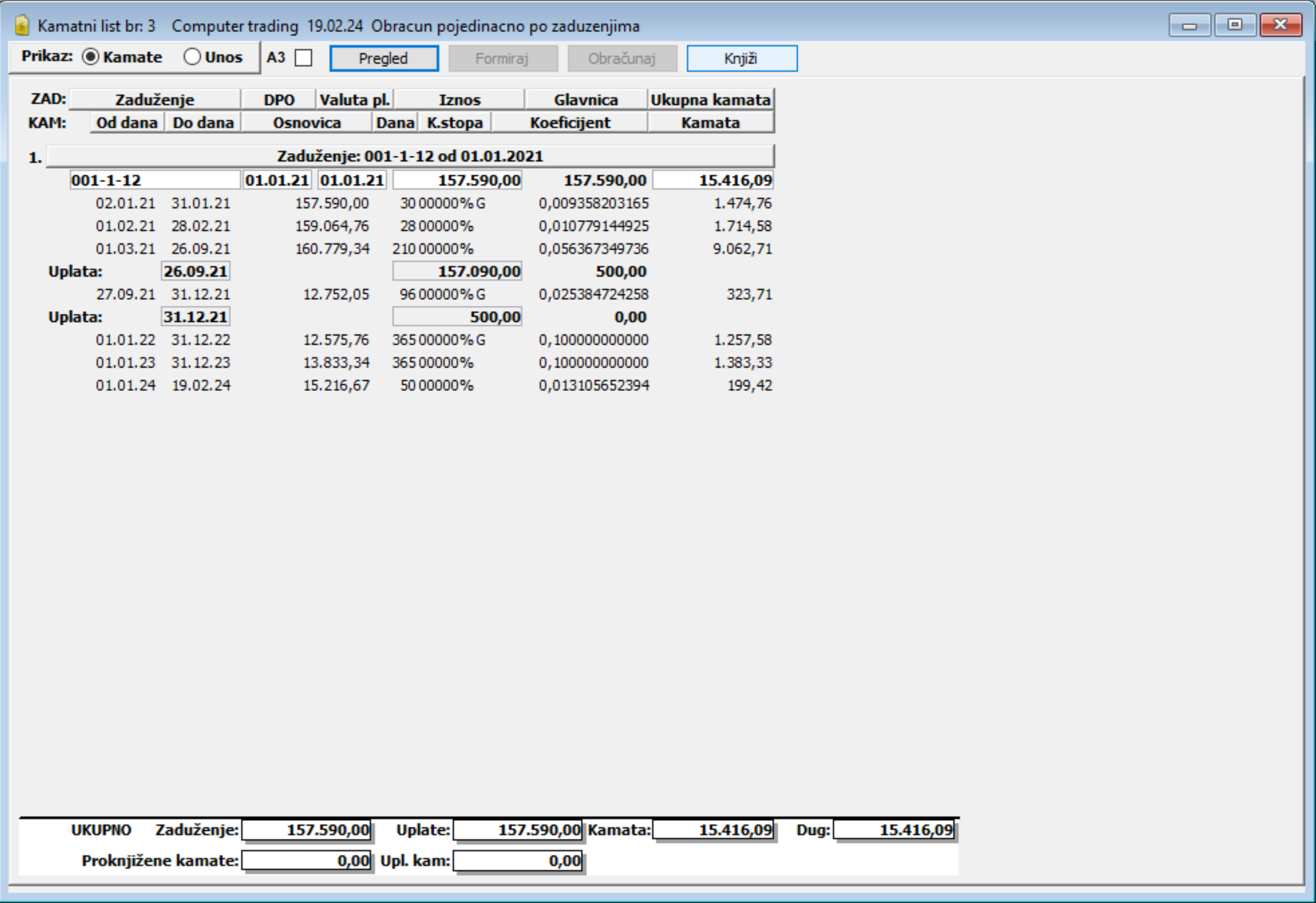Click the Upl. kam field
The height and width of the screenshot is (903, 1316).
pyautogui.click(x=518, y=861)
